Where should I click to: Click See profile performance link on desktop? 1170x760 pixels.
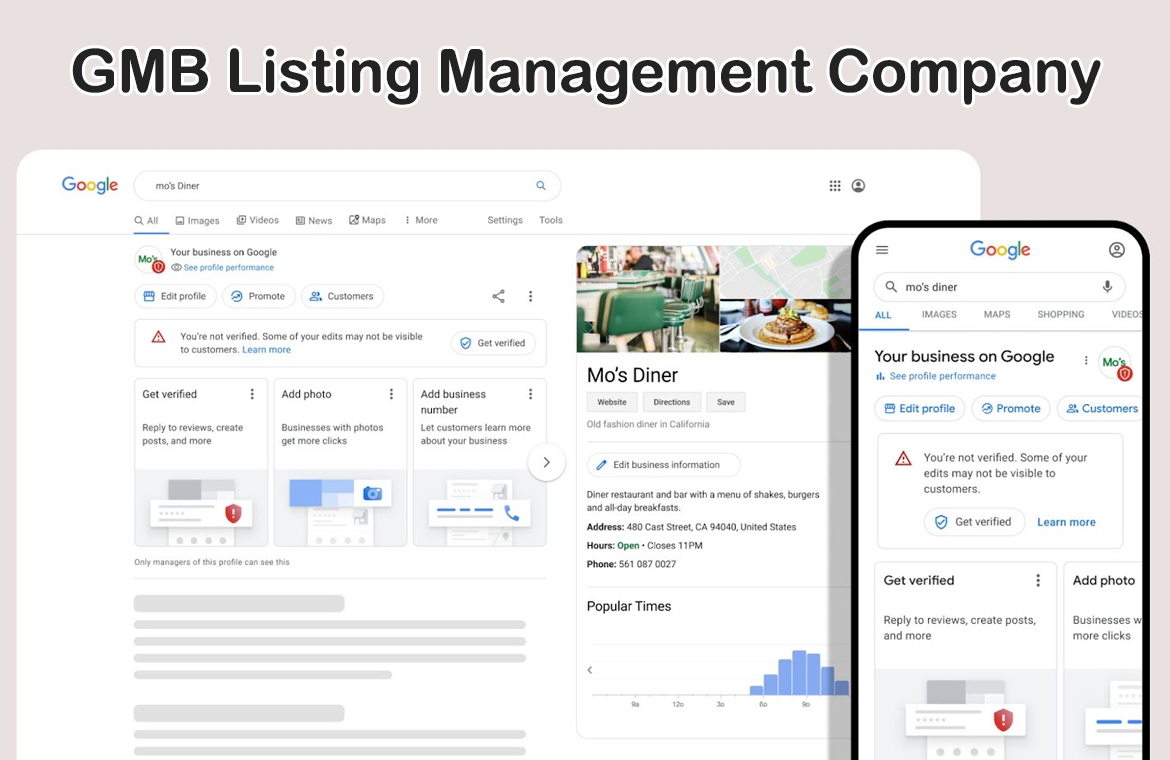tap(228, 268)
